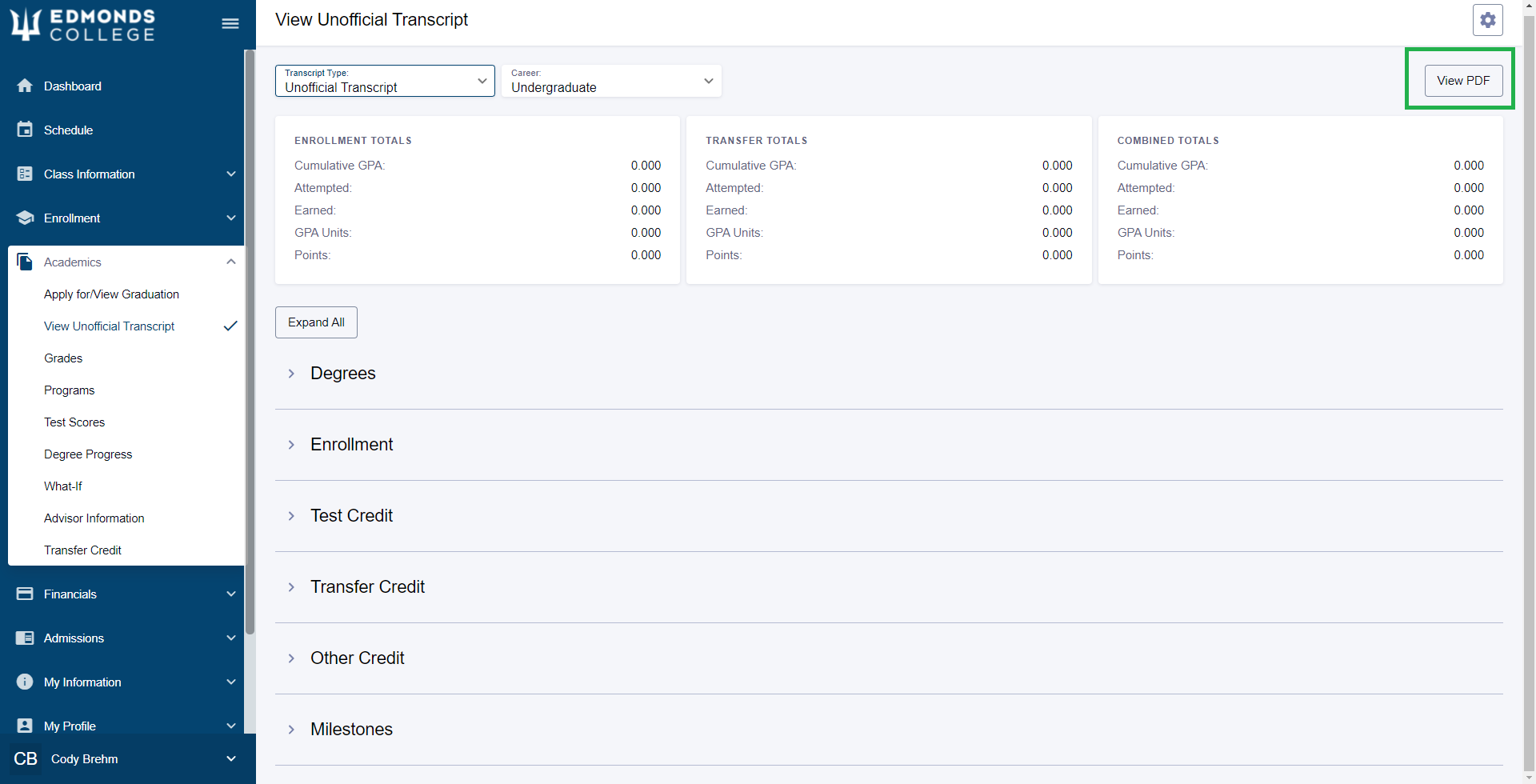Expand Financials sidebar chevron
1536x784 pixels.
pyautogui.click(x=231, y=594)
